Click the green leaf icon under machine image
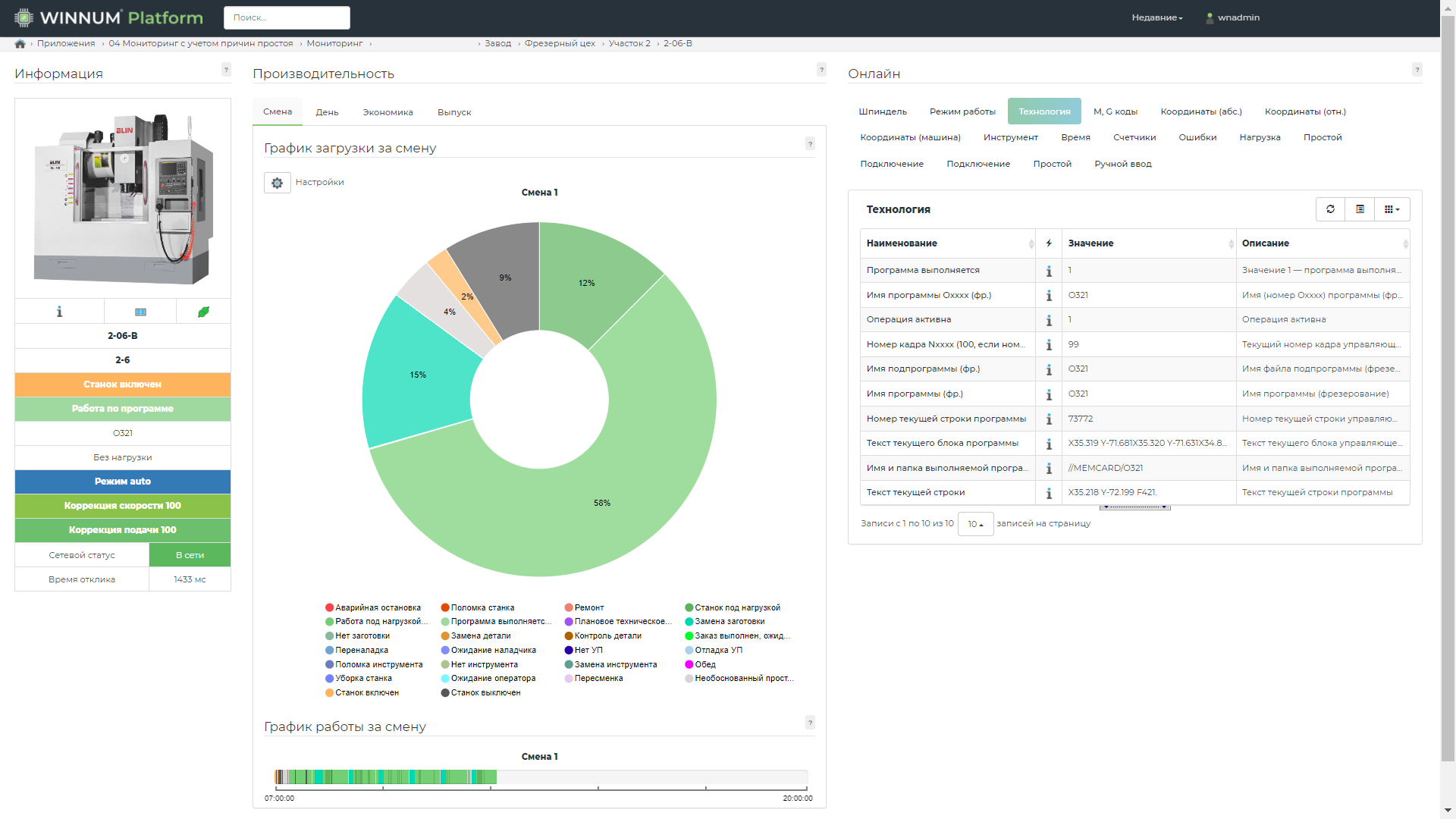 tap(203, 312)
